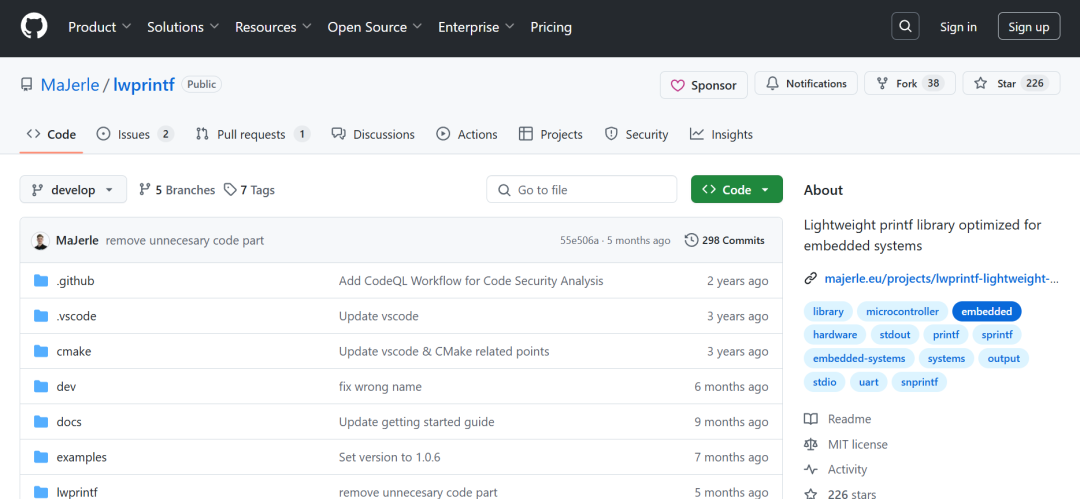This screenshot has height=499, width=1080.
Task: Open the examples folder icon
Action: [x=41, y=457]
